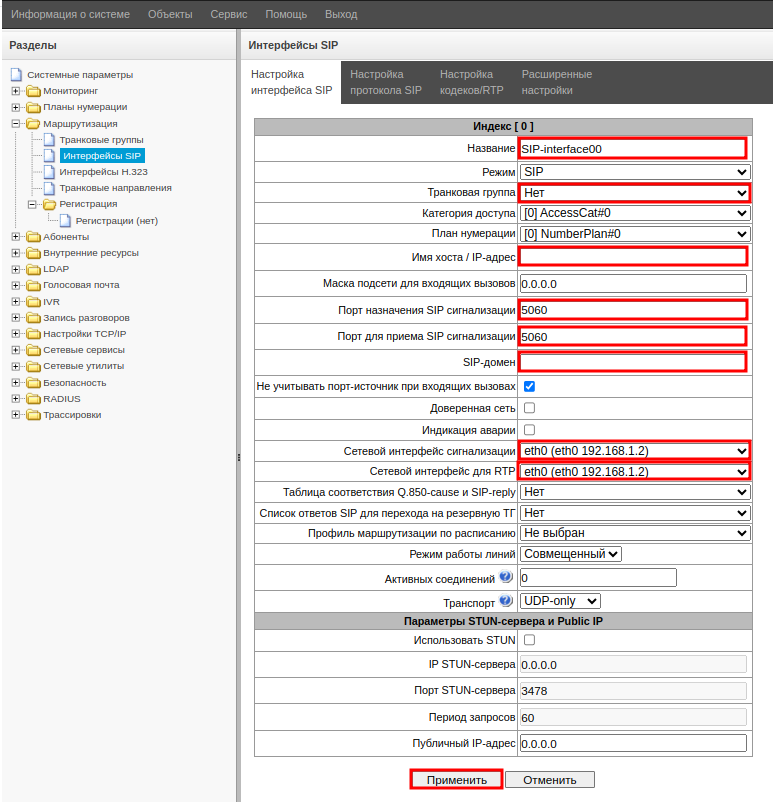
Task: Click the RADIUS folder icon
Action: (33, 399)
